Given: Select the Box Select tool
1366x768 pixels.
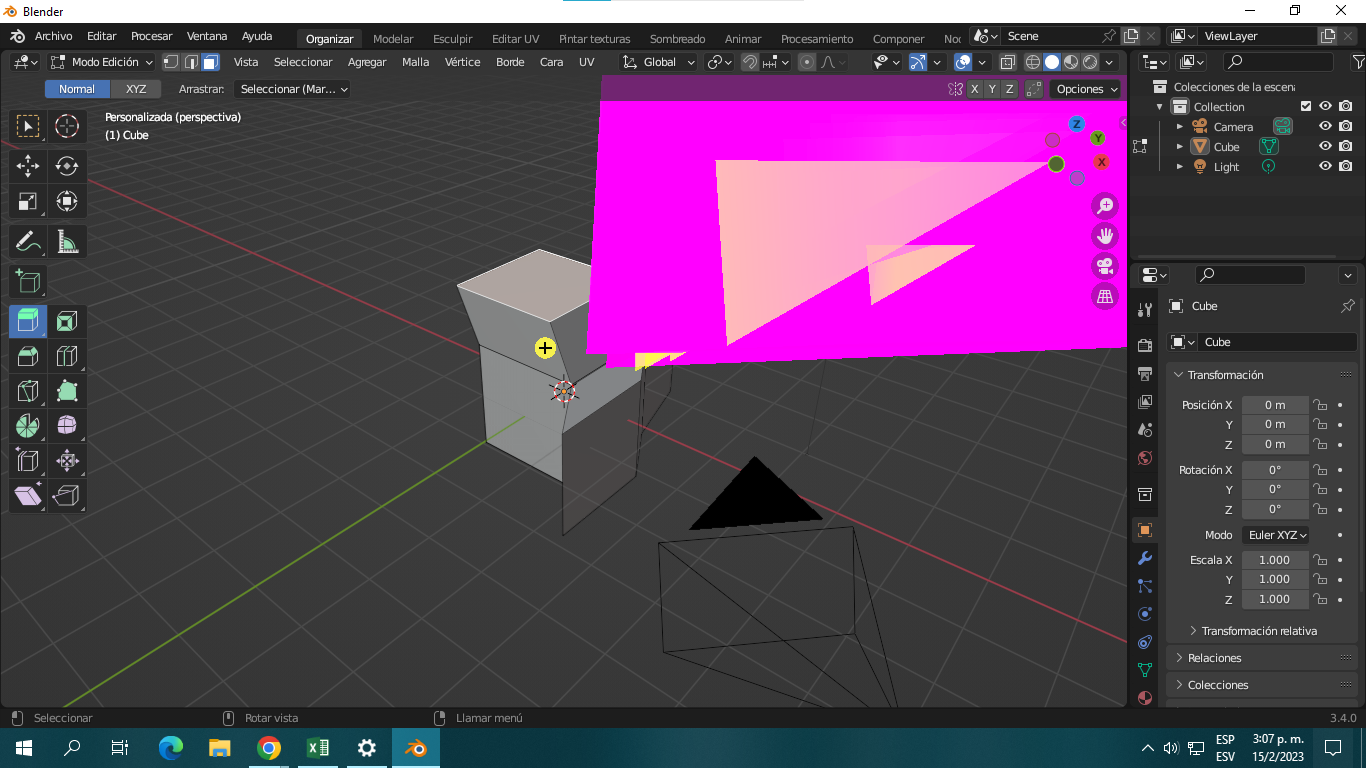Looking at the screenshot, I should (x=28, y=126).
